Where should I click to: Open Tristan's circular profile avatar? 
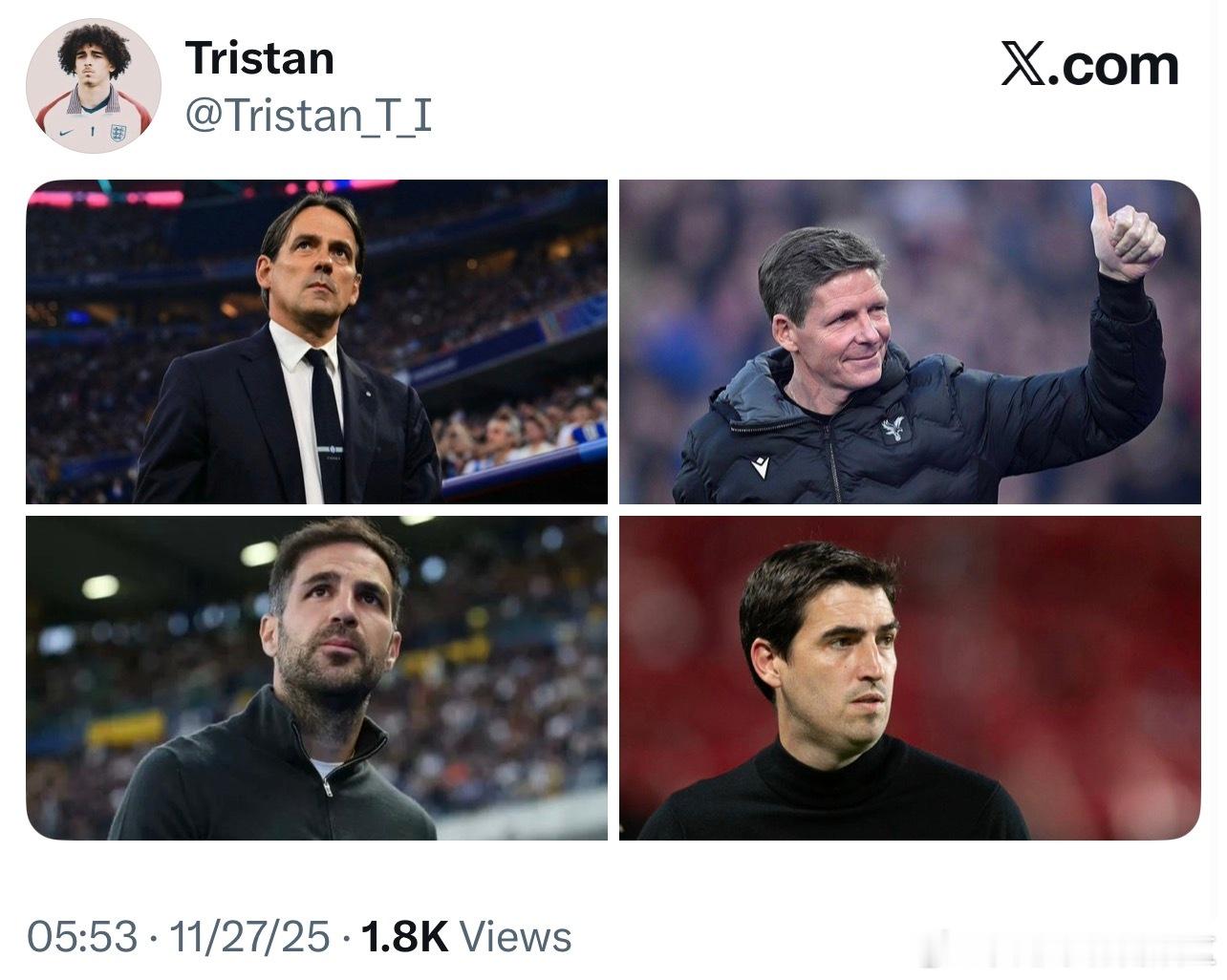[x=93, y=87]
